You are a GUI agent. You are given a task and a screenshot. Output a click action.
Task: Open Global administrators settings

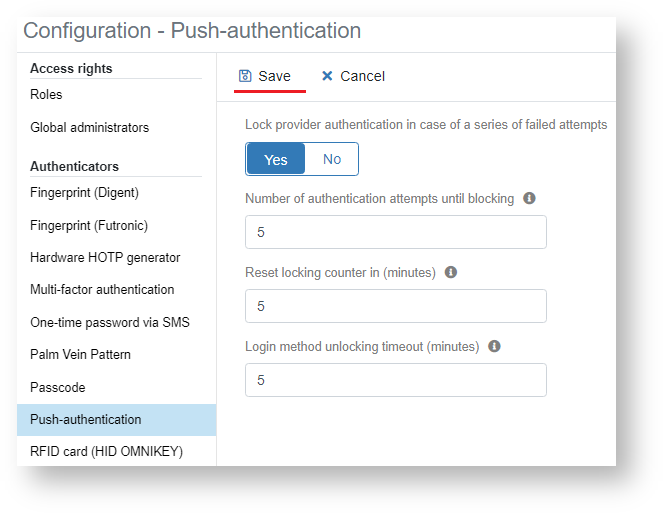(x=89, y=128)
